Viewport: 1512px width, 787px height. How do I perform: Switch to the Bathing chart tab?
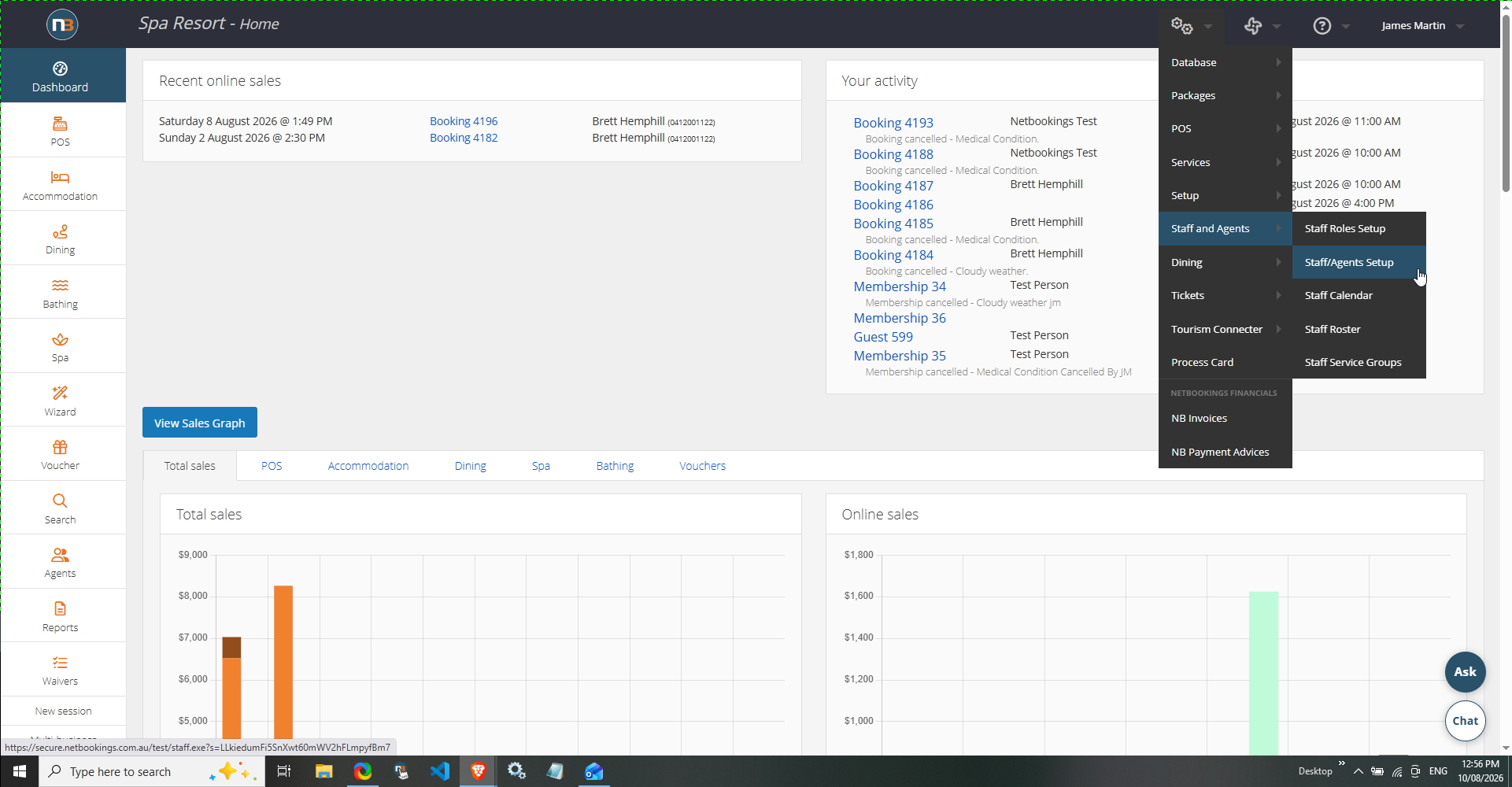coord(615,466)
